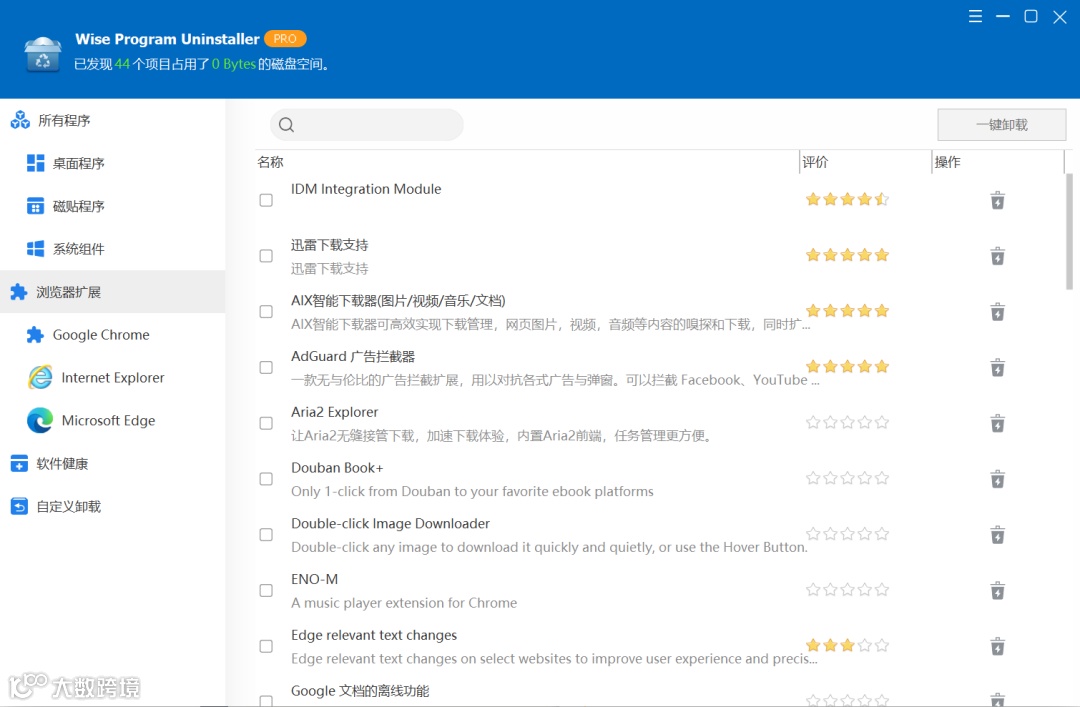Open the hamburger menu in title bar

point(975,17)
